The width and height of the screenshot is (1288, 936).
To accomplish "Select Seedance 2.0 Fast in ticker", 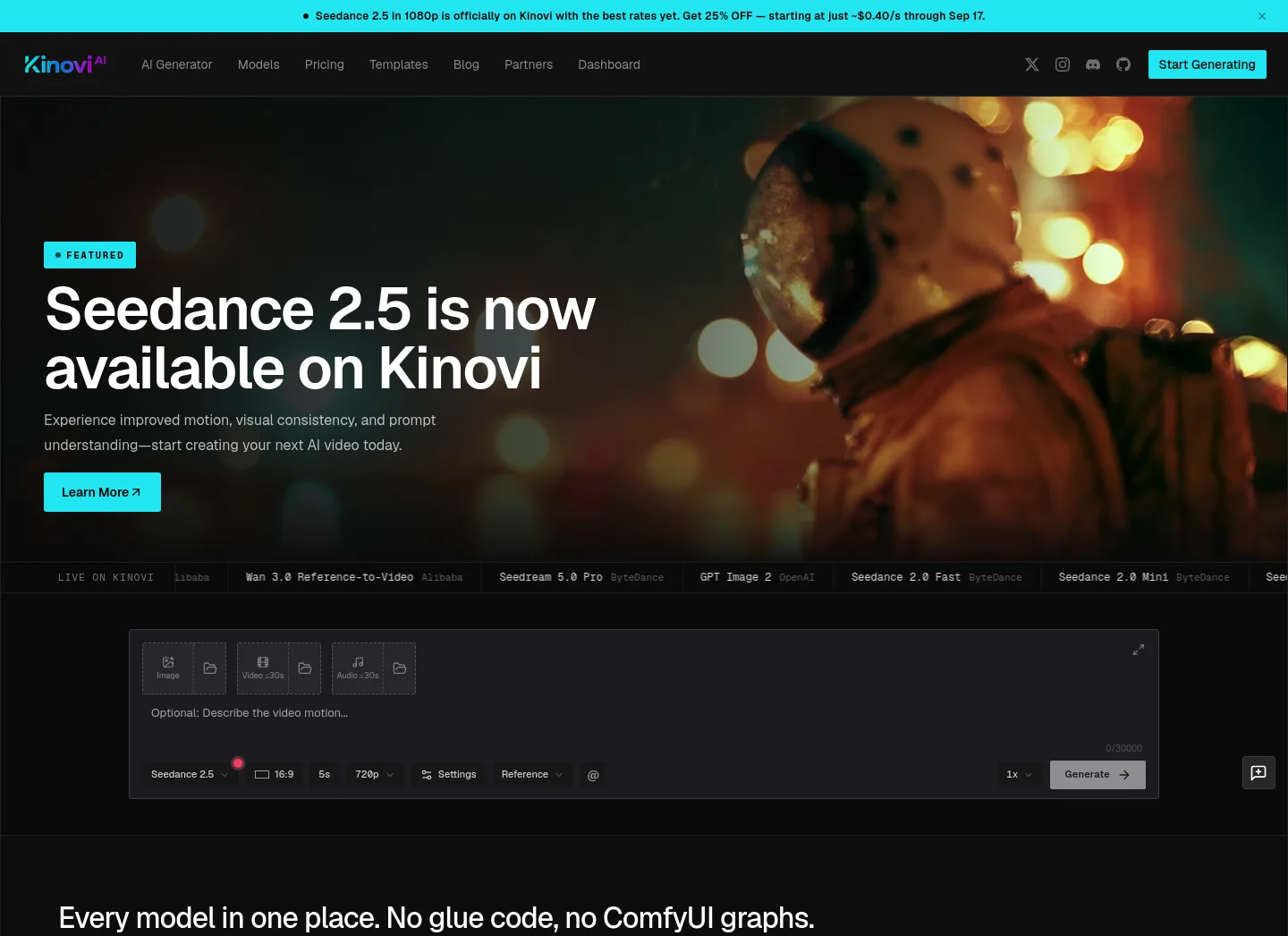I will click(x=936, y=577).
